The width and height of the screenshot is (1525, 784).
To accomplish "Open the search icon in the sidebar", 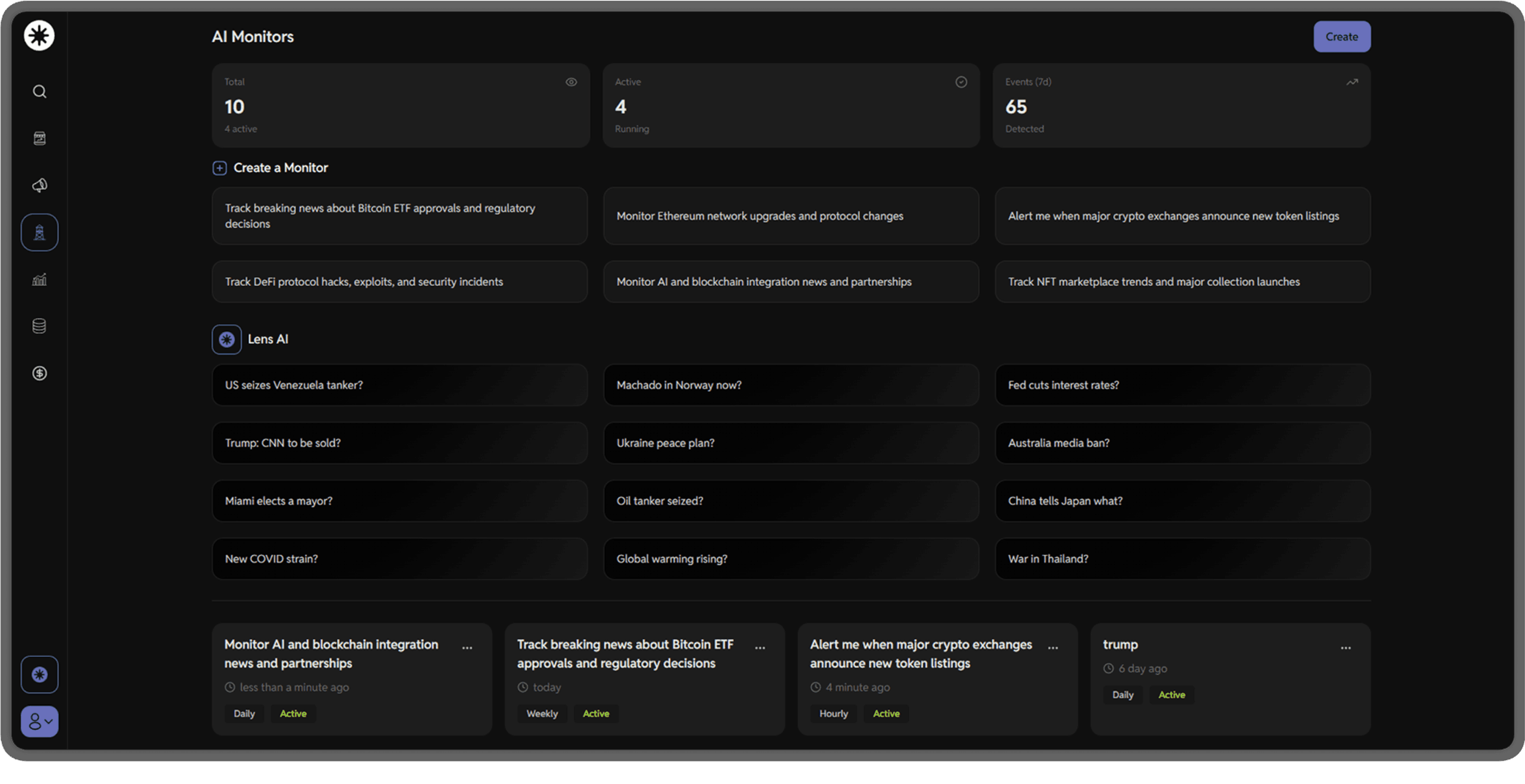I will [39, 91].
